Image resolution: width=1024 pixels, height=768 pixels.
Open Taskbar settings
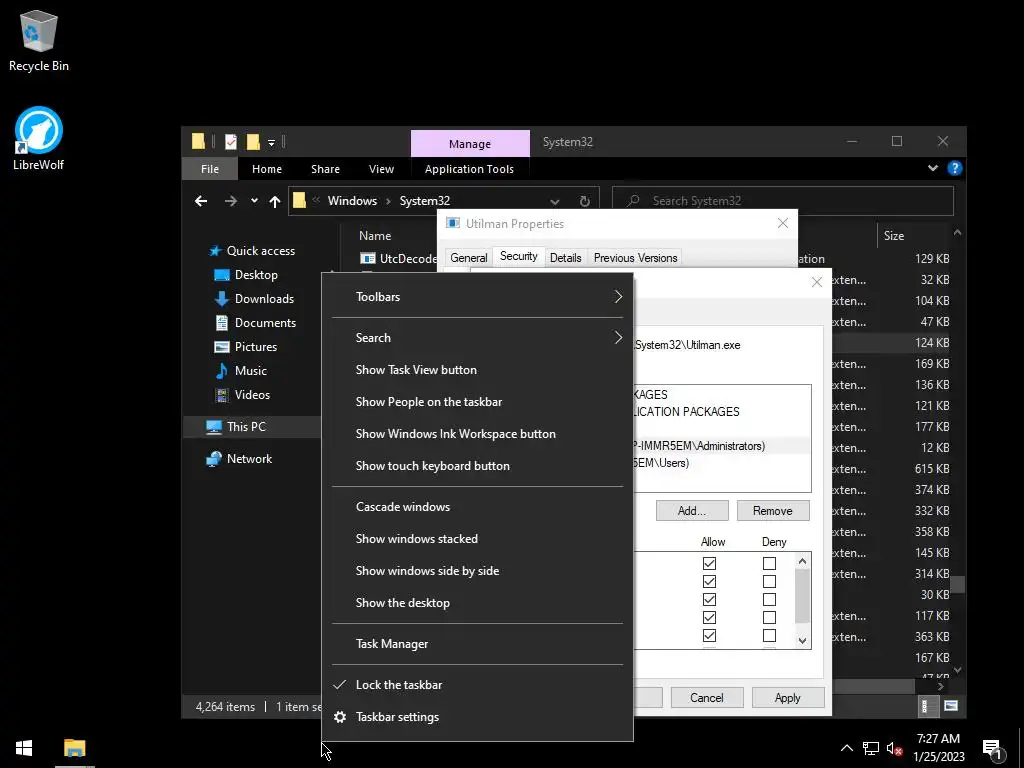coord(477,717)
